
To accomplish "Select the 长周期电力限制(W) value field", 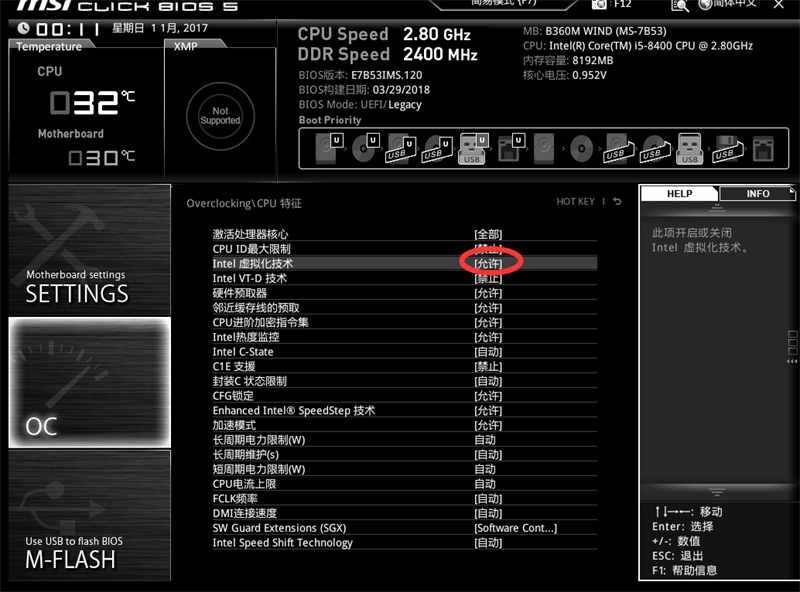I will click(x=485, y=439).
